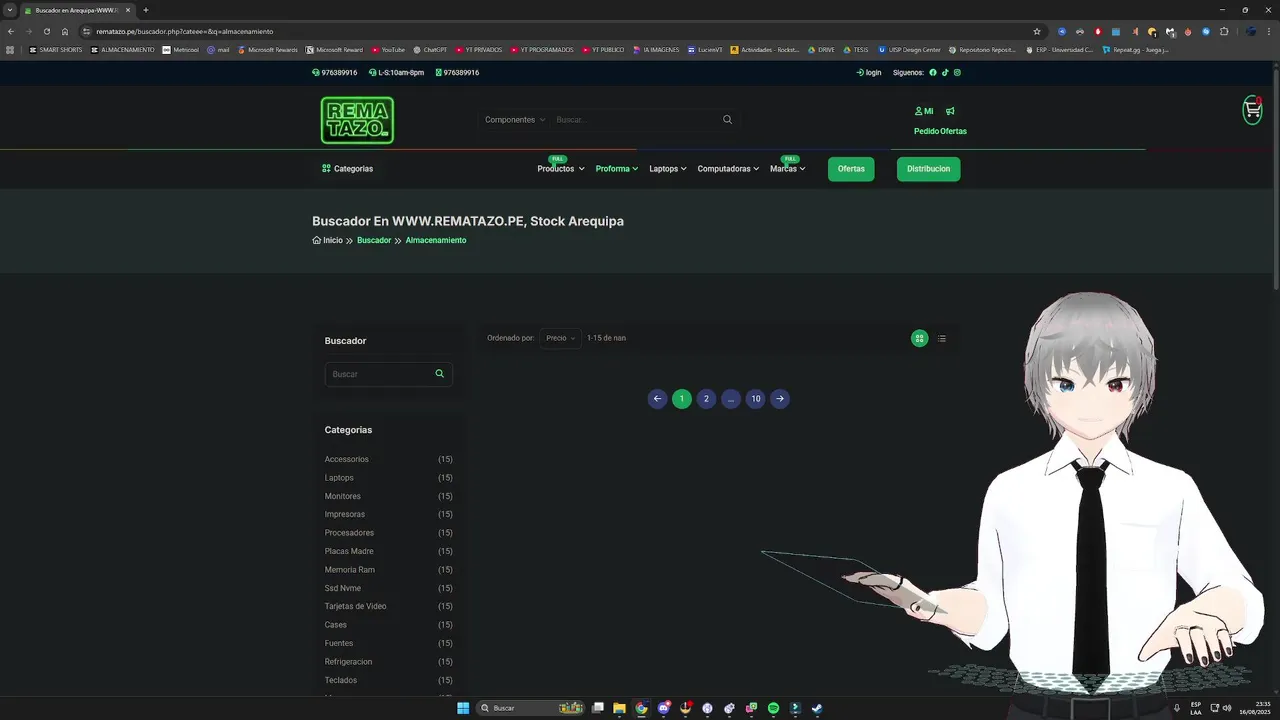Click the Inicio home breadcrumb

pos(327,240)
